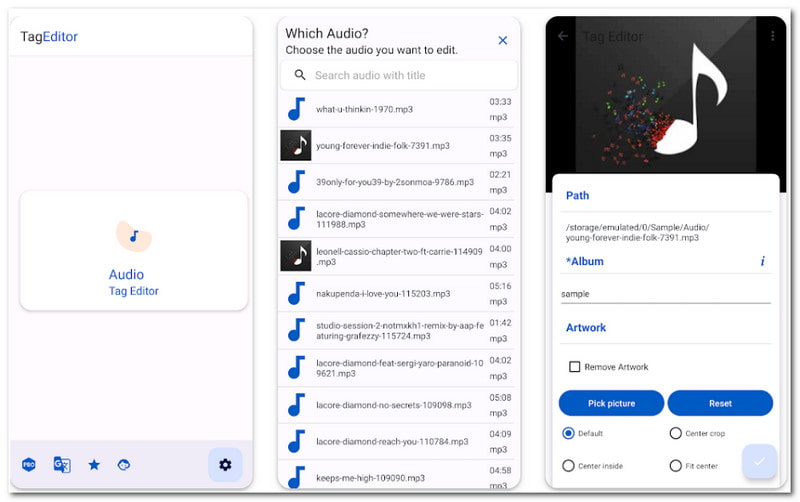Open the three-dot overflow menu
The height and width of the screenshot is (502, 800).
[x=772, y=36]
